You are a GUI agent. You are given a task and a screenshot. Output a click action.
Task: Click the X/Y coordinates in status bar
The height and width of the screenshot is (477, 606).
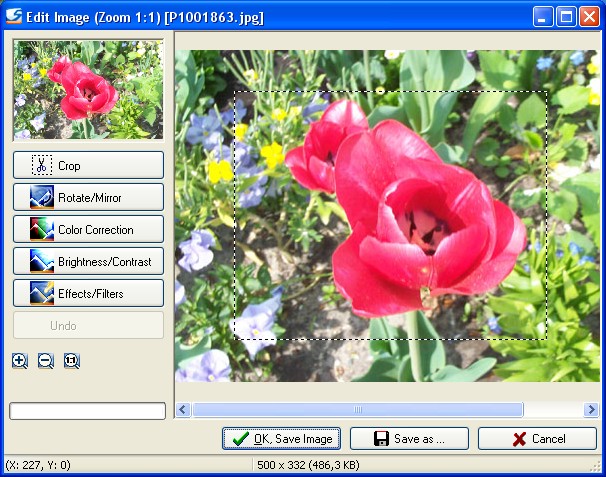pyautogui.click(x=38, y=465)
